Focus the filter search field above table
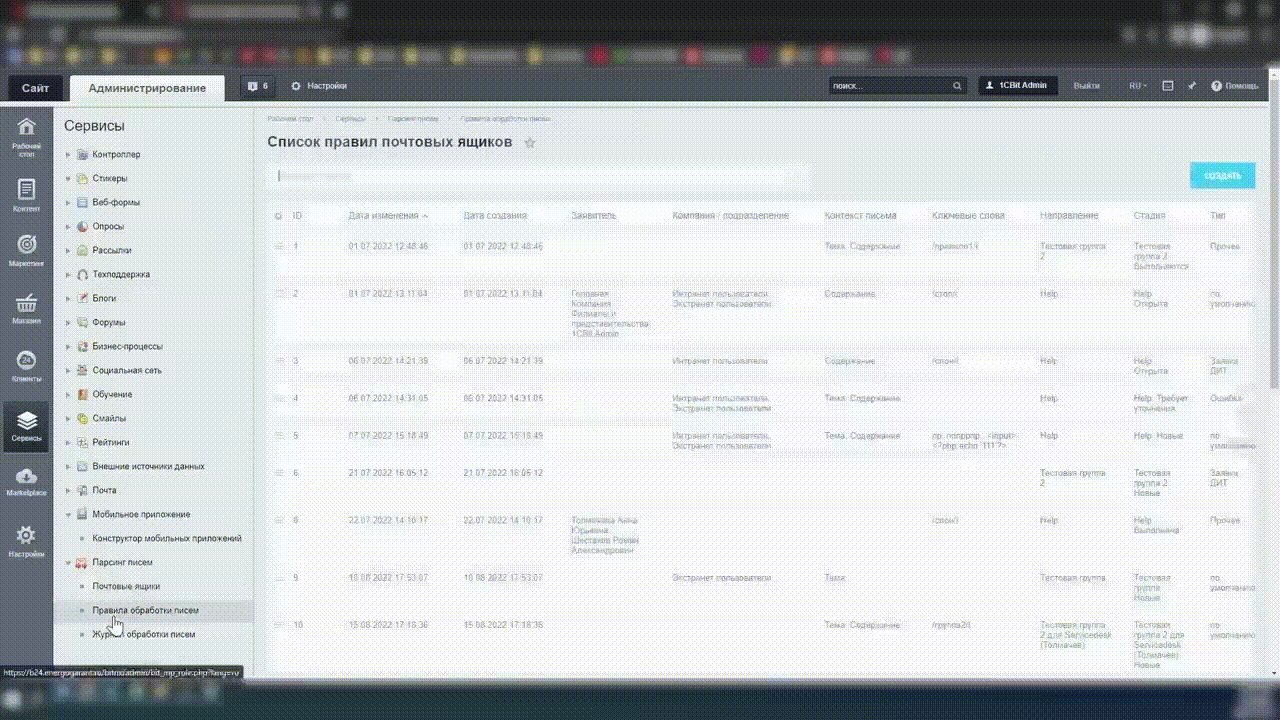Viewport: 1280px width, 720px height. tap(538, 176)
